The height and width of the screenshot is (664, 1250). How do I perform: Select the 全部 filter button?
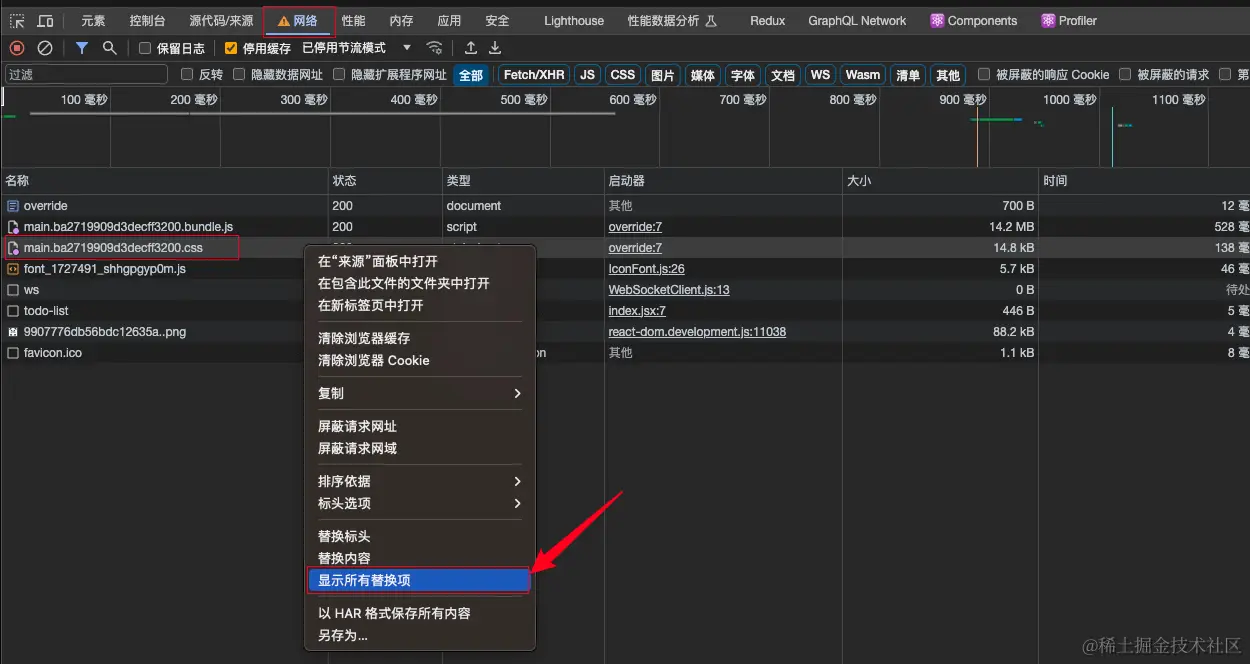tap(471, 75)
